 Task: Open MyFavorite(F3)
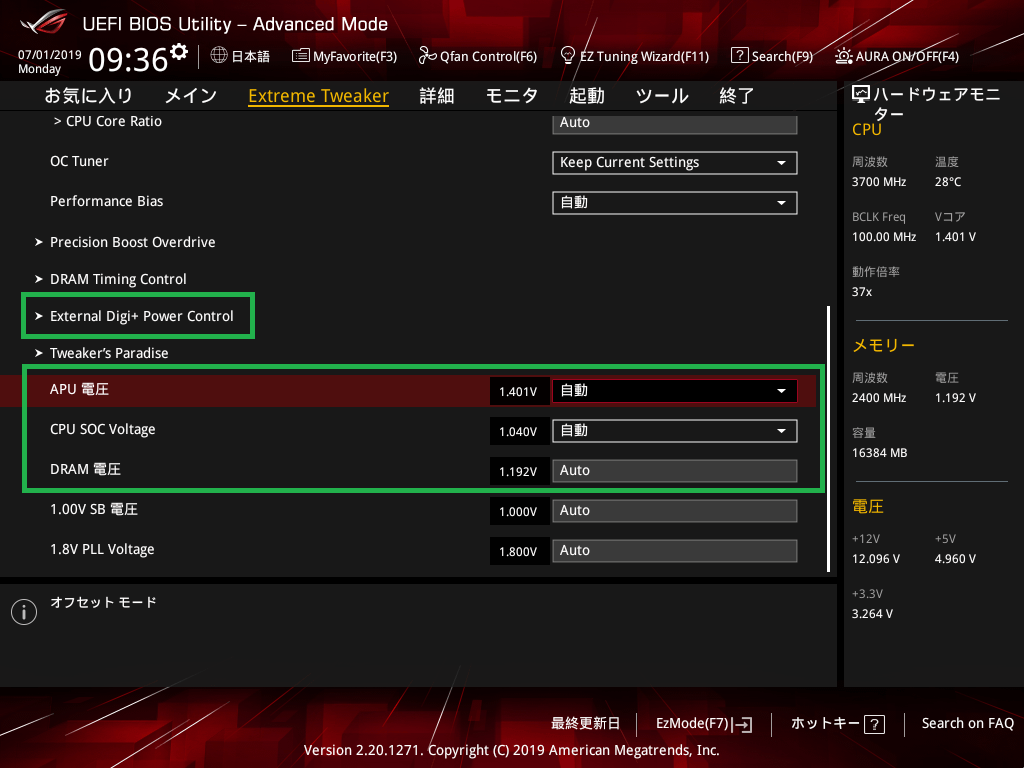point(344,56)
